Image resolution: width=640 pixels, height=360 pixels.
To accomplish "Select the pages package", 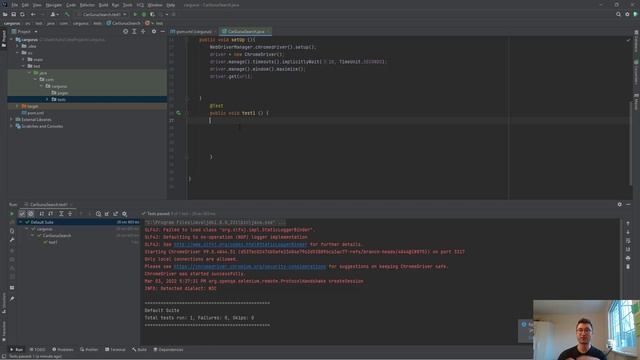I will [60, 93].
